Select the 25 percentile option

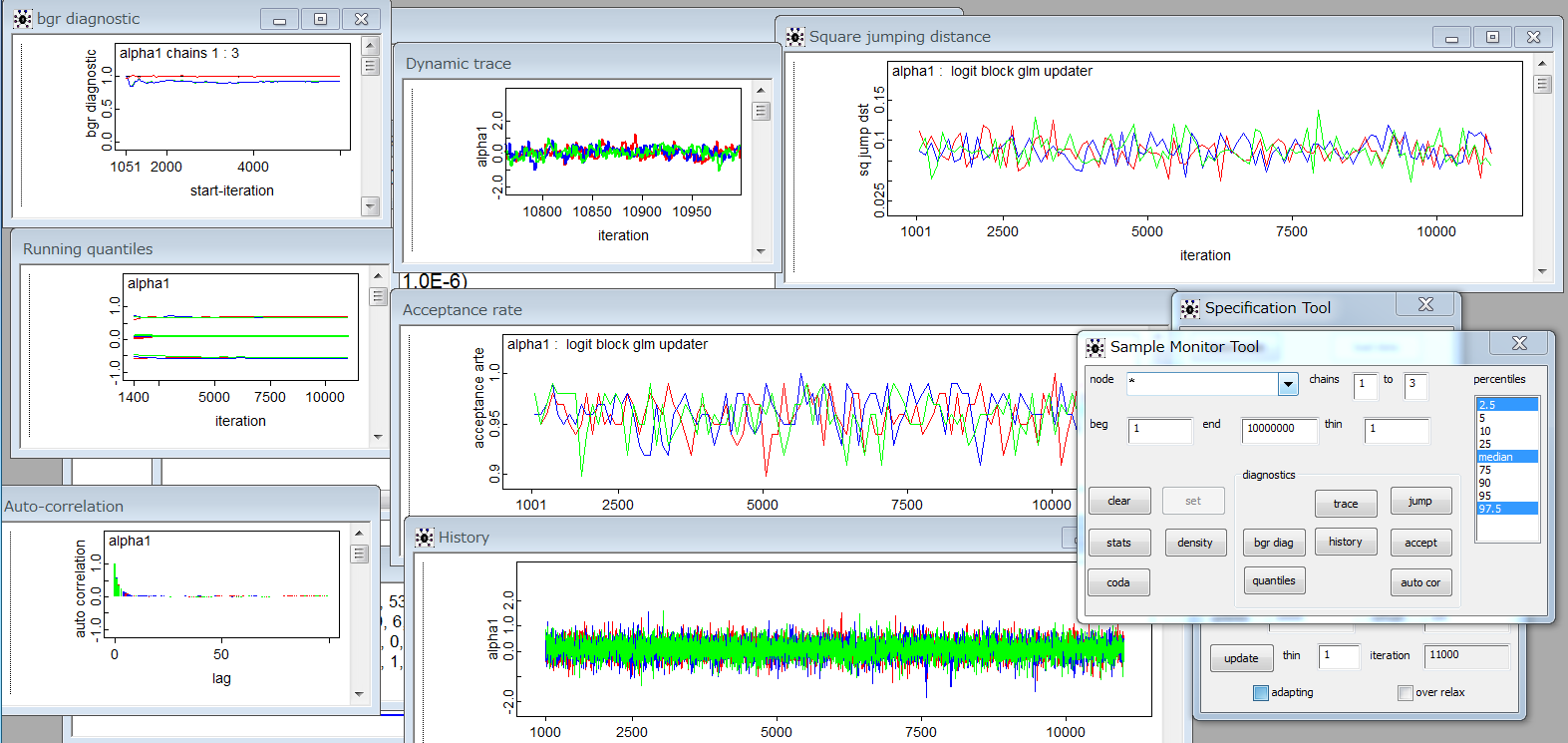[x=1507, y=444]
